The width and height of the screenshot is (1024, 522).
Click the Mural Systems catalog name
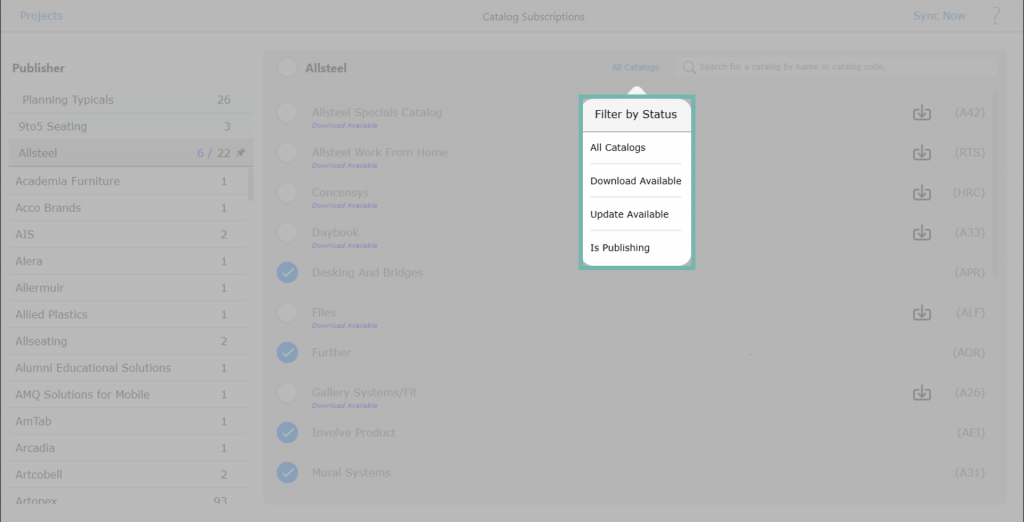[351, 472]
